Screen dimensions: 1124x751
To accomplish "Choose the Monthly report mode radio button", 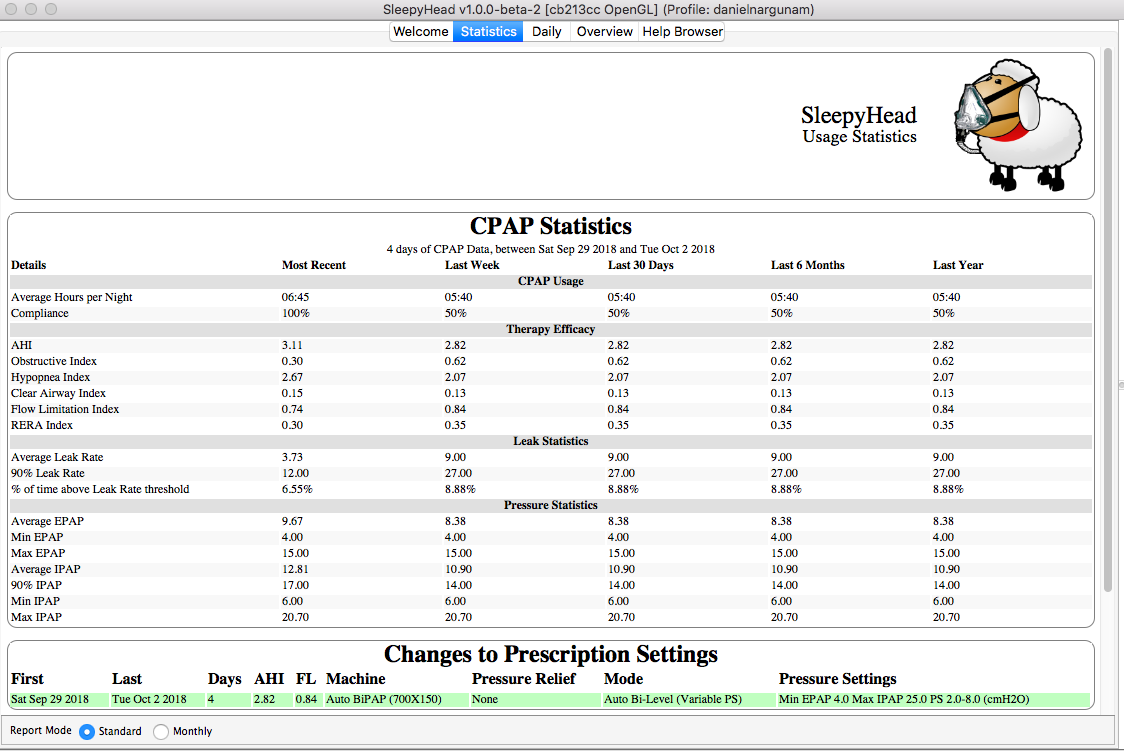I will (161, 732).
